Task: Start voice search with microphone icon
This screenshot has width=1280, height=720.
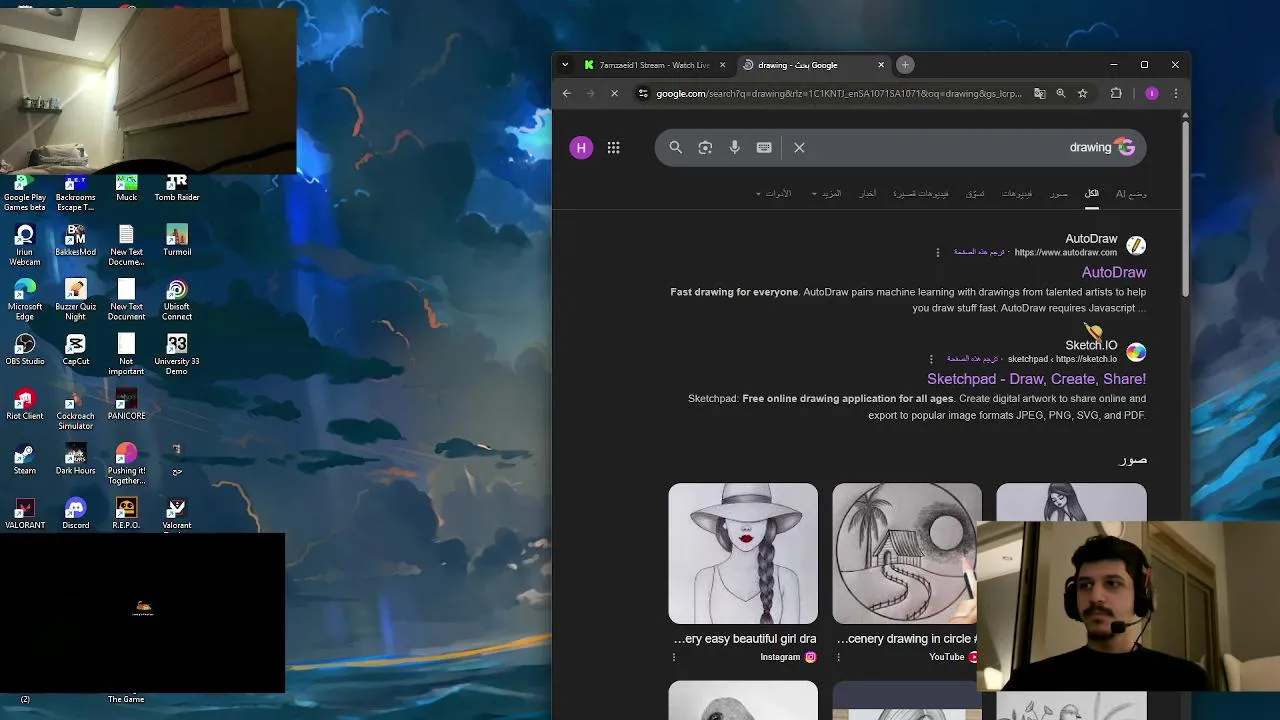Action: click(x=735, y=147)
